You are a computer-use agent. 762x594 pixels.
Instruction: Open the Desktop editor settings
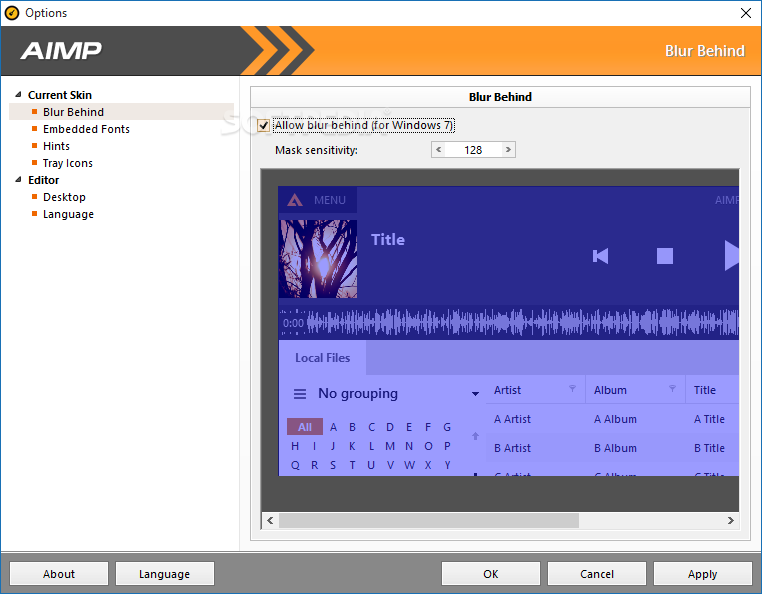[64, 197]
